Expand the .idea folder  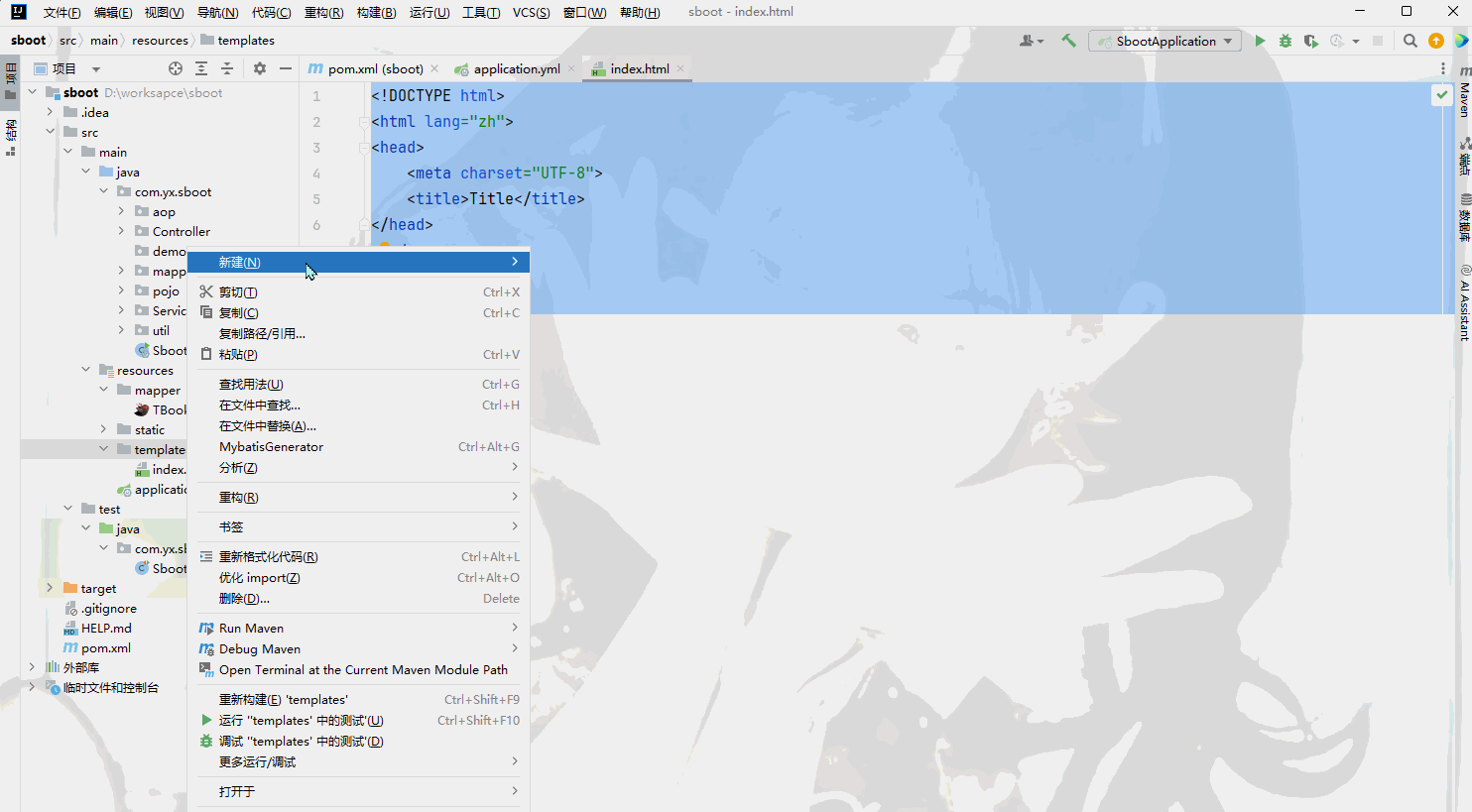coord(51,112)
